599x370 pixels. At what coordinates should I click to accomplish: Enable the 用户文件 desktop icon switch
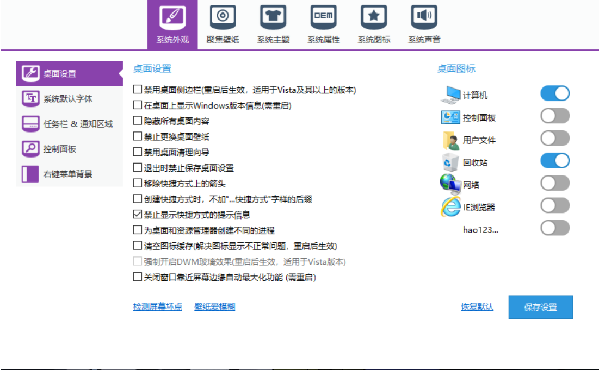[555, 138]
